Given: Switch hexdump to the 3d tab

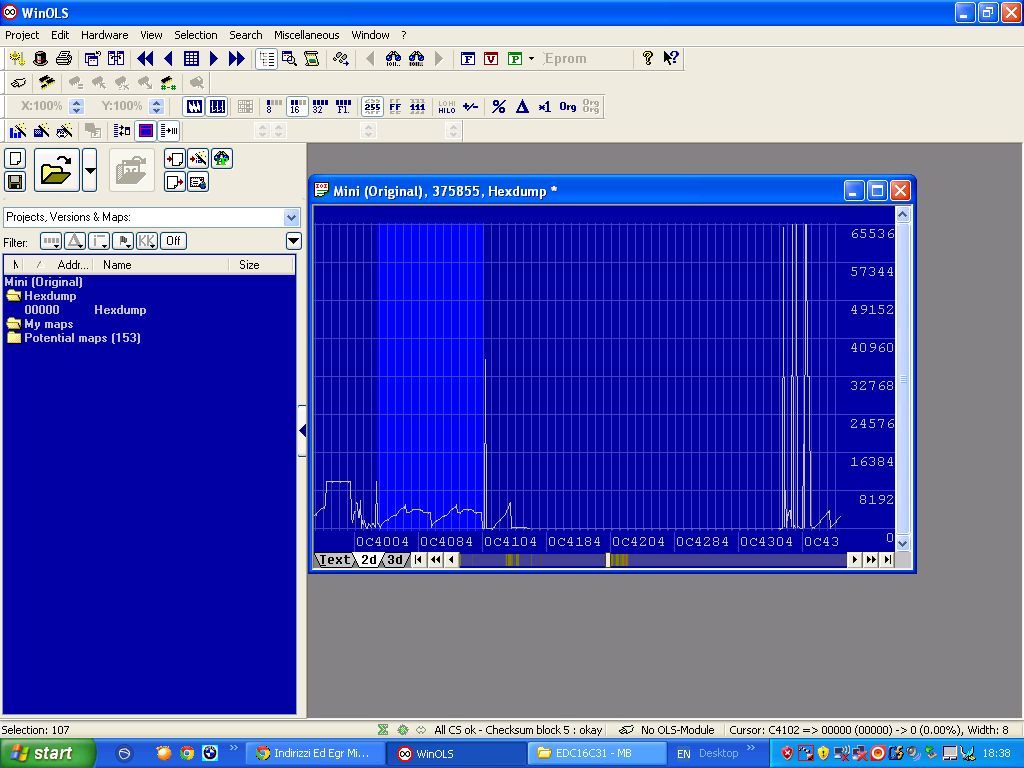Looking at the screenshot, I should click(394, 560).
